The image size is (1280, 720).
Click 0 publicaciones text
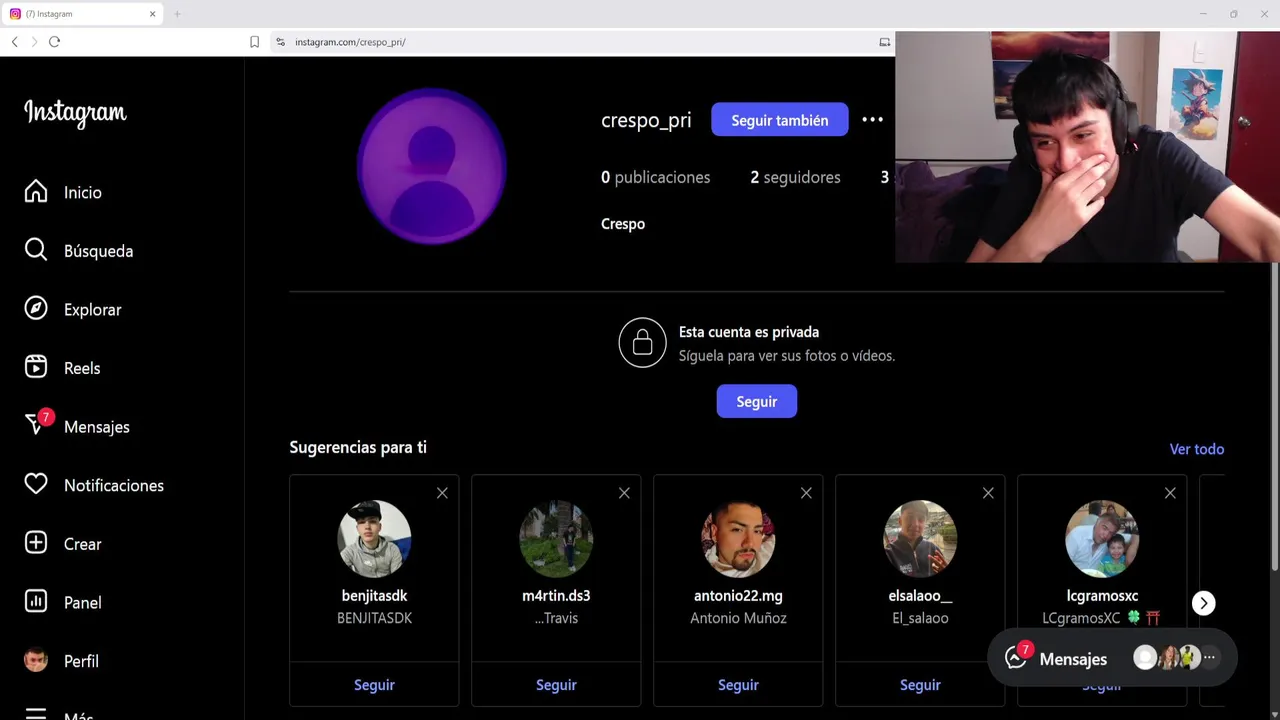(655, 177)
